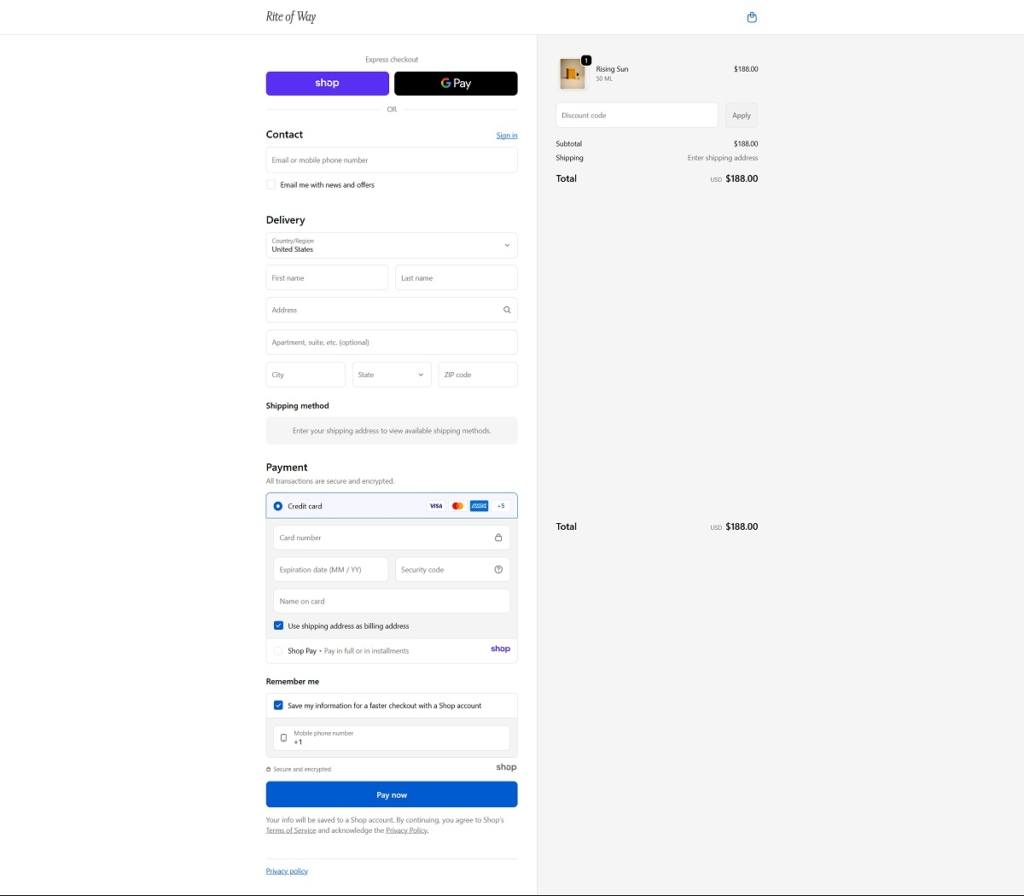Expand the State dropdown
The height and width of the screenshot is (896, 1024).
(391, 375)
